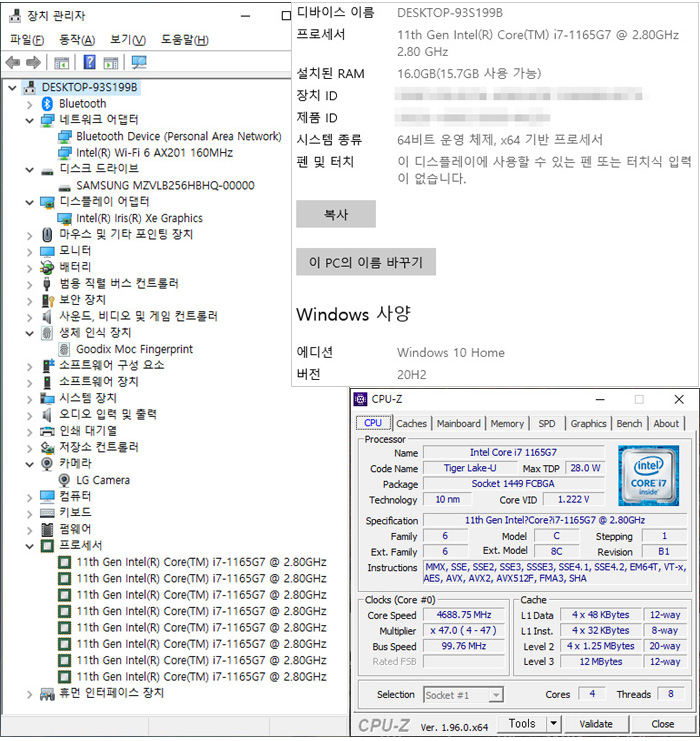Click the 이 PC의 이름 바꾸기 button
This screenshot has width=700, height=741.
click(366, 262)
